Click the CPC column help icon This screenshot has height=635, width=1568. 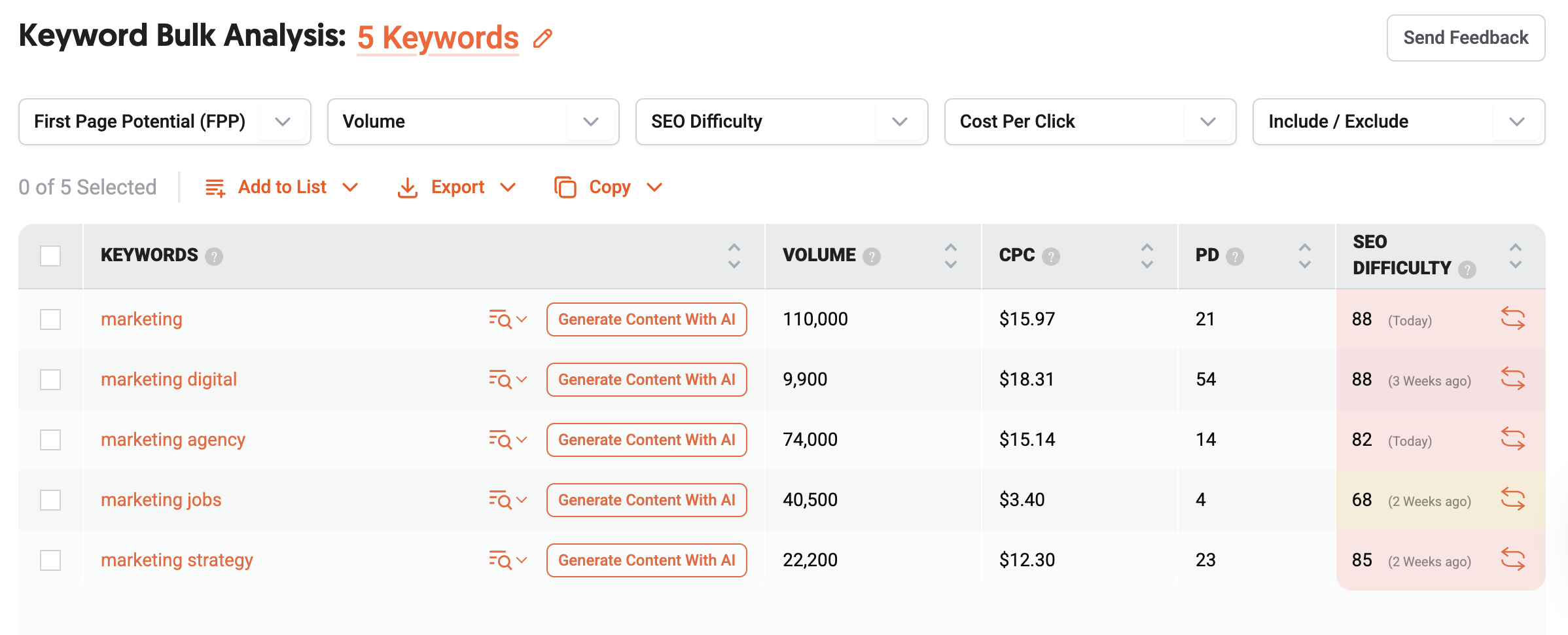pyautogui.click(x=1051, y=257)
